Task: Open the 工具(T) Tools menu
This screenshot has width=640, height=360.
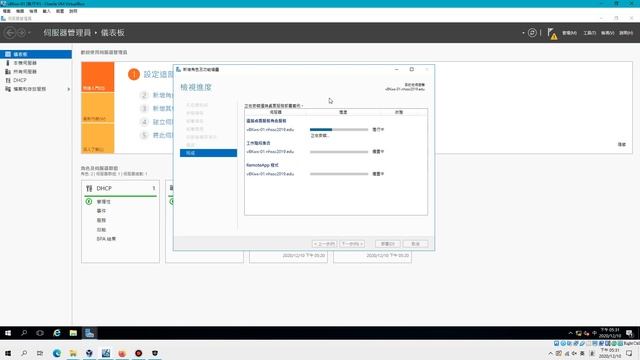Action: click(x=589, y=33)
